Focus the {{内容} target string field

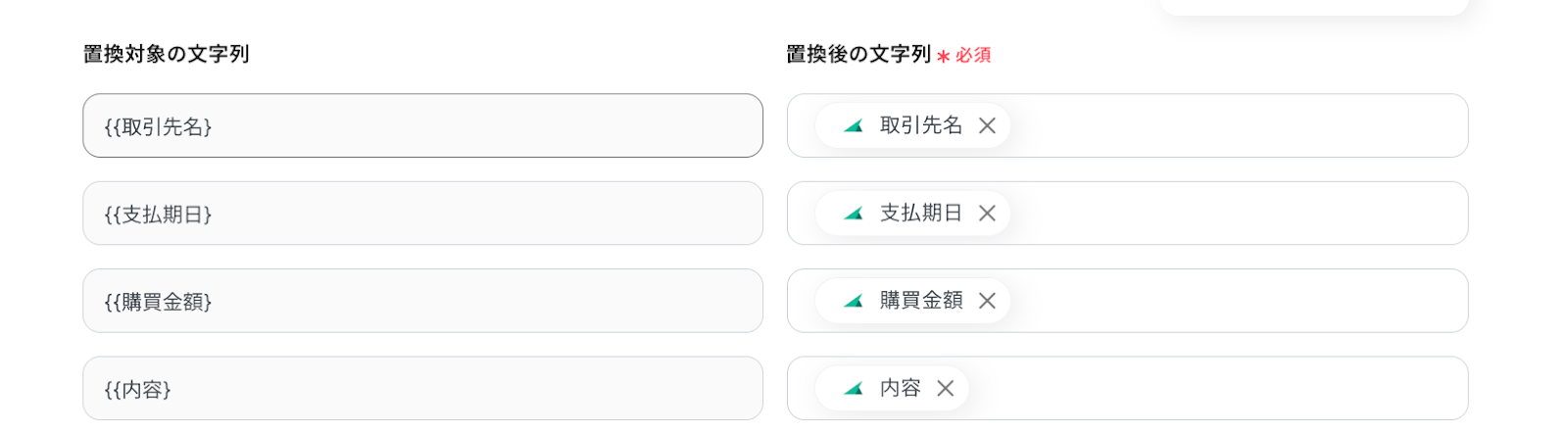pyautogui.click(x=422, y=388)
